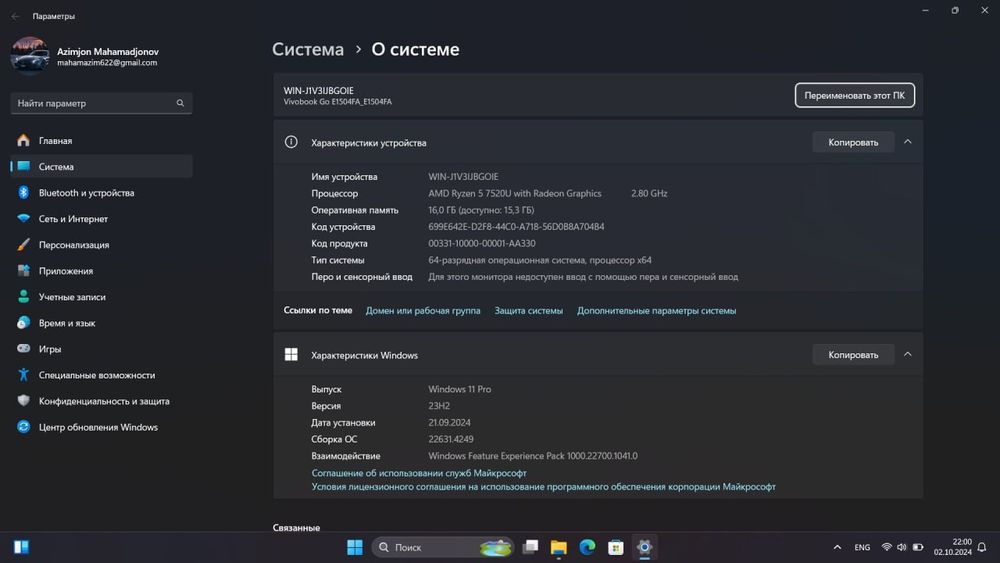Click the Найти параметр search field
Screen dimensions: 1000x563
[x=101, y=103]
